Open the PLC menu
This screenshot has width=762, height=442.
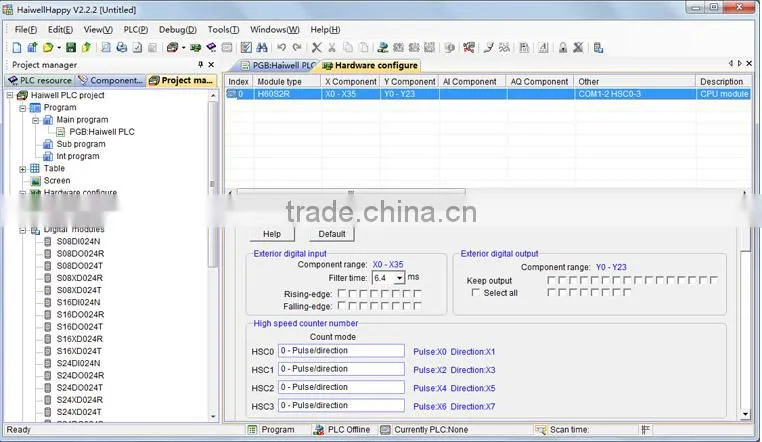pyautogui.click(x=136, y=30)
